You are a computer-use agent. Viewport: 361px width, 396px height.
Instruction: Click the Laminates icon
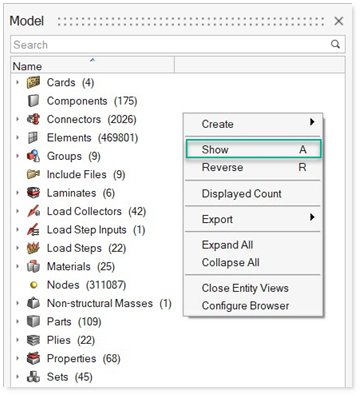[33, 193]
